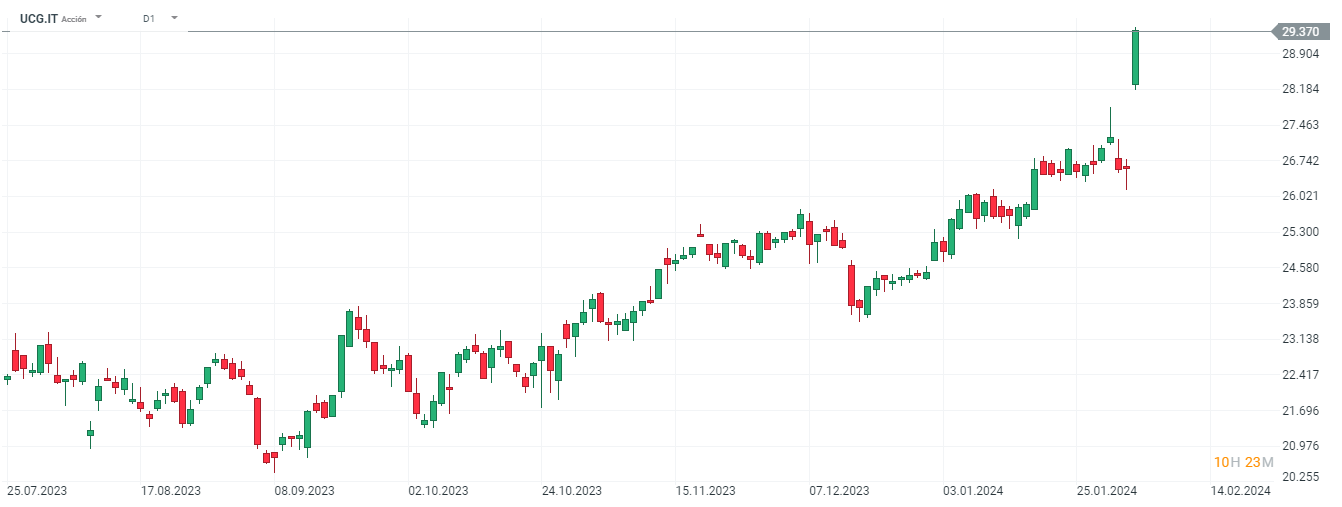Click the 28.904 price level on axis
The height and width of the screenshot is (507, 1342).
(1301, 54)
